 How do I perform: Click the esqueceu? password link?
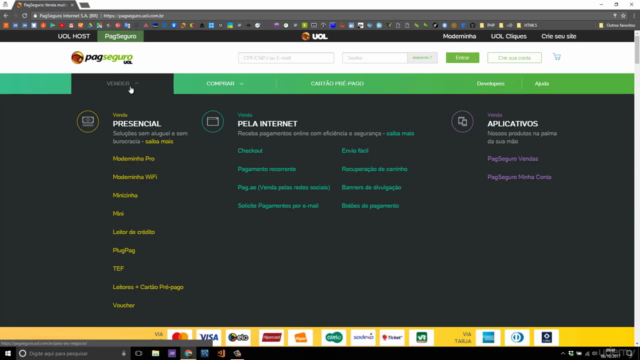422,58
